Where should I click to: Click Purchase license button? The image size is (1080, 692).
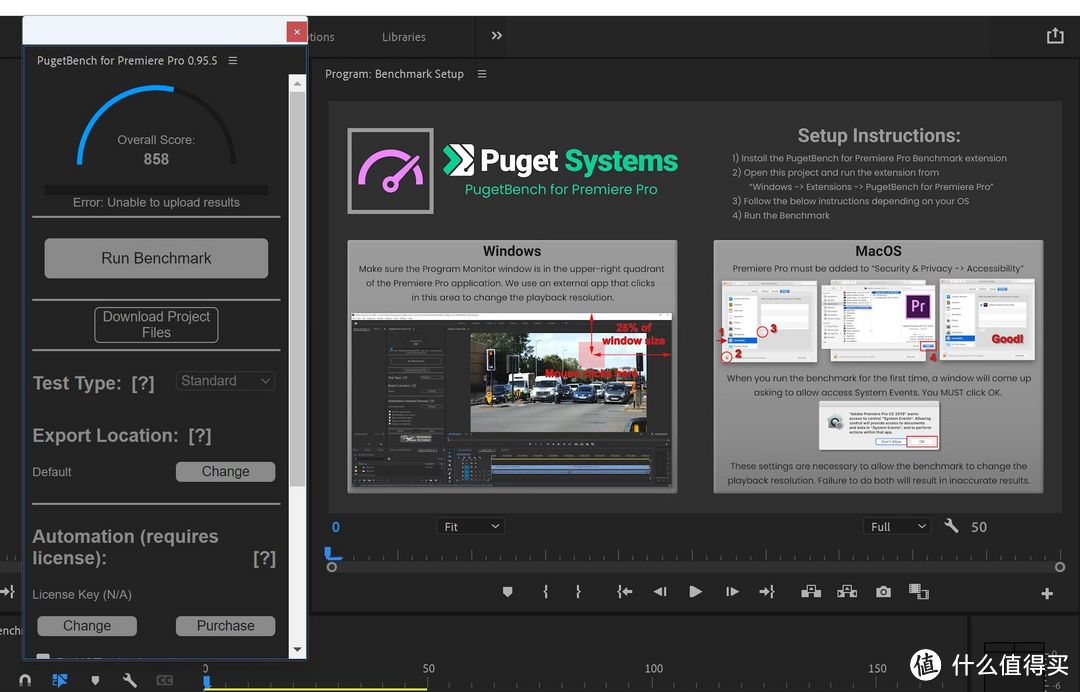point(225,626)
